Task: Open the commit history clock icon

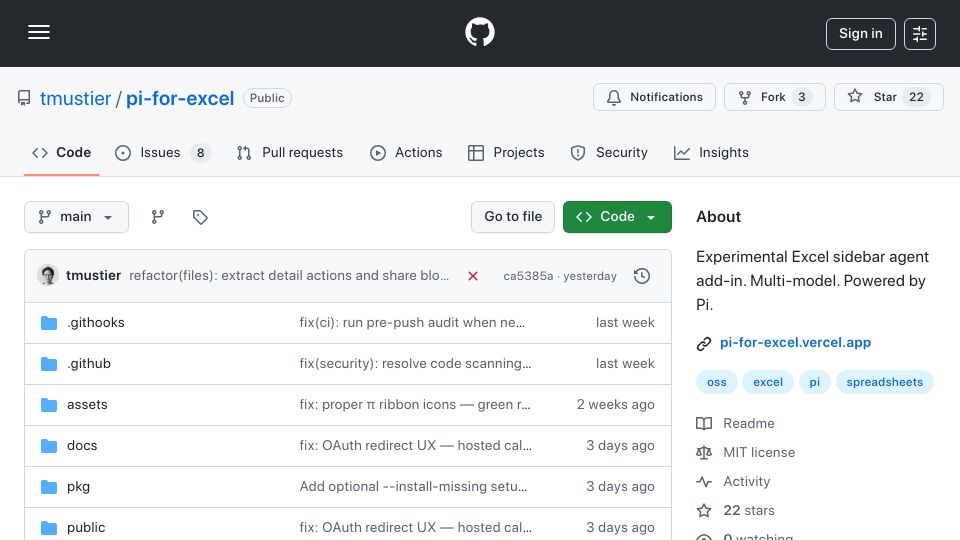Action: [x=642, y=276]
